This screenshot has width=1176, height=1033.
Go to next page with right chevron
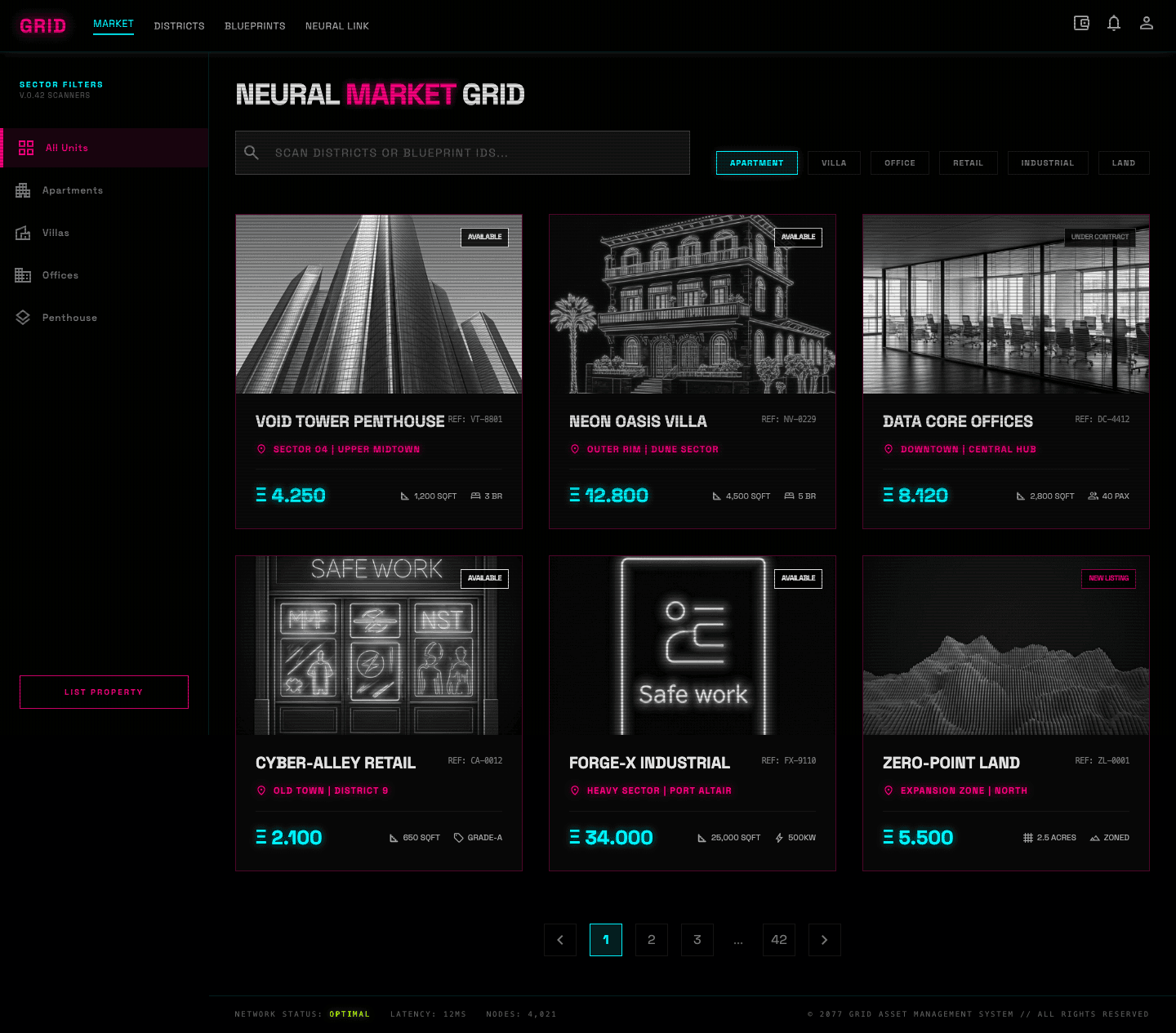pos(824,940)
